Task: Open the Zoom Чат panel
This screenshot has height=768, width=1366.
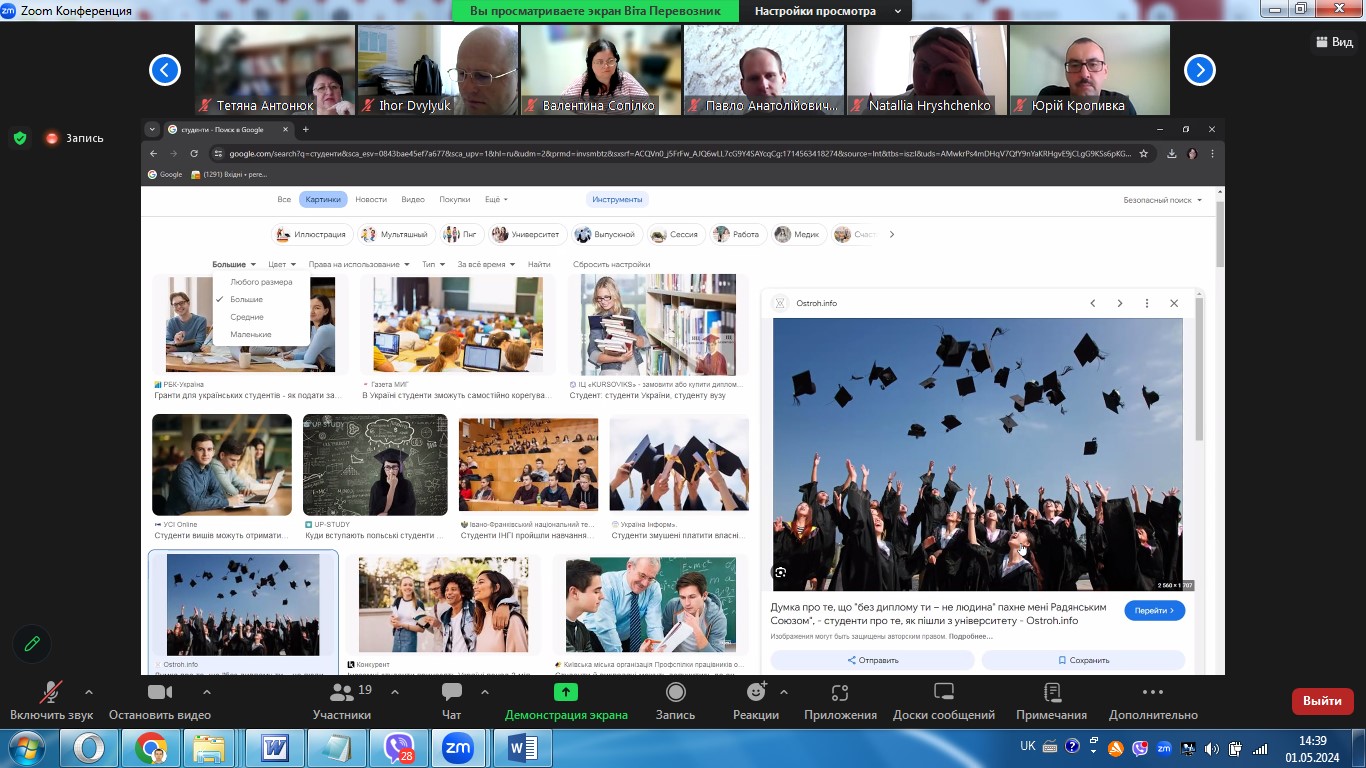Action: point(452,701)
